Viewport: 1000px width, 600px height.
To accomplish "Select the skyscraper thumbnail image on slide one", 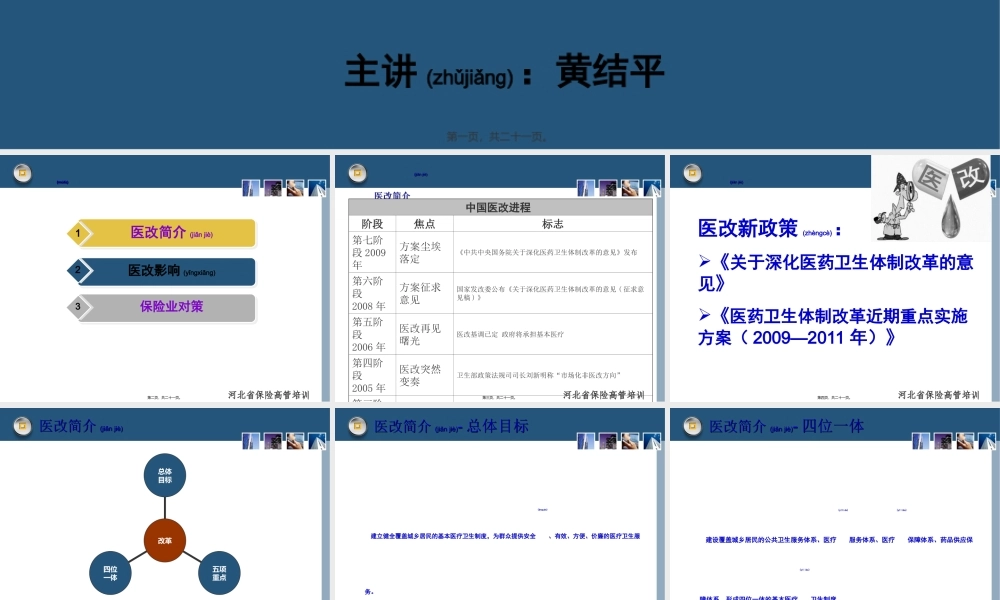I will click(x=250, y=188).
